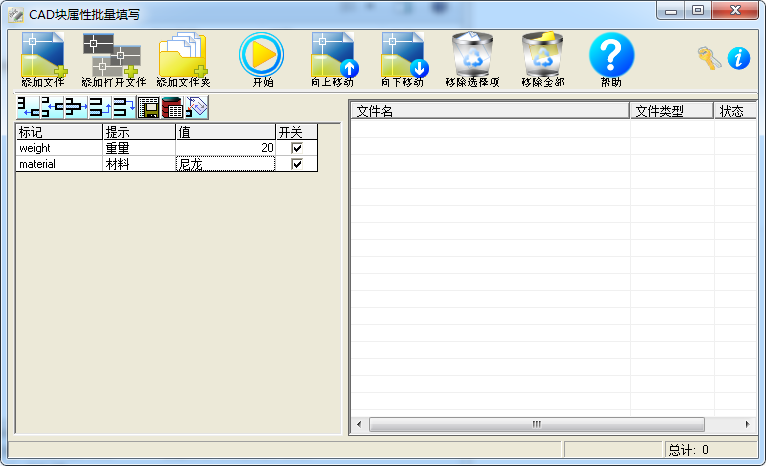766x466 pixels.
Task: Click the key registration icon
Action: pyautogui.click(x=709, y=58)
